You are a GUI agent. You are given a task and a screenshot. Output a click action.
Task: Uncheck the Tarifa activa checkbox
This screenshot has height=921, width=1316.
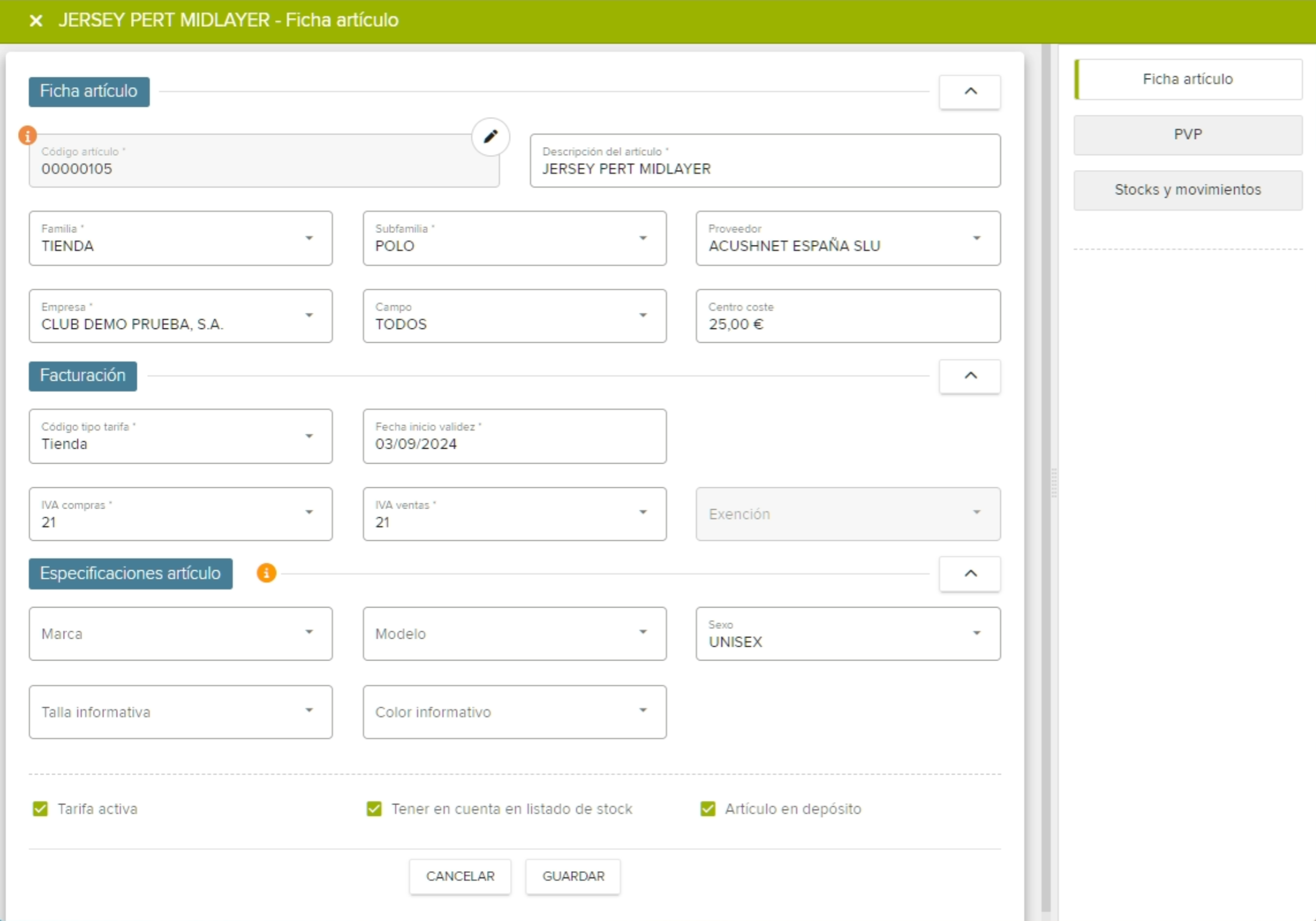tap(41, 809)
